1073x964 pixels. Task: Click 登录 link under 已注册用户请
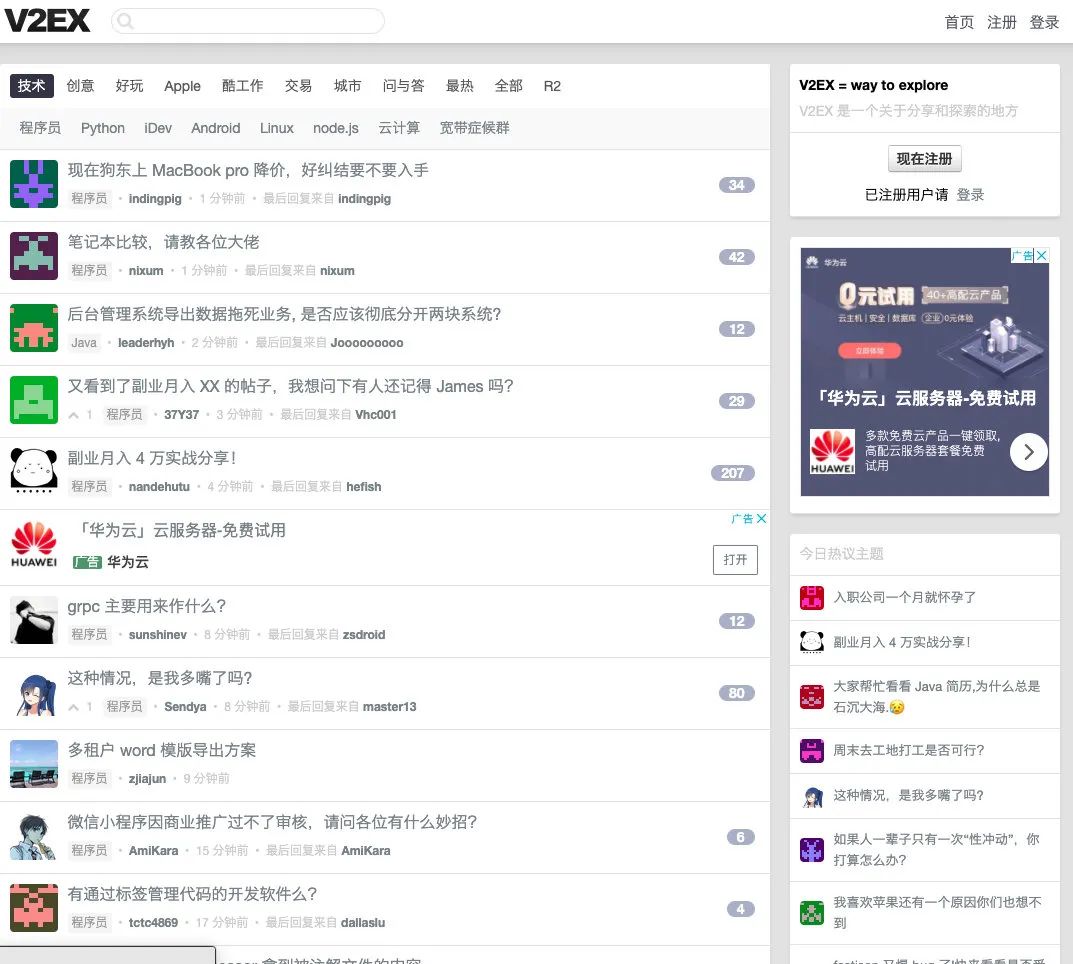970,195
